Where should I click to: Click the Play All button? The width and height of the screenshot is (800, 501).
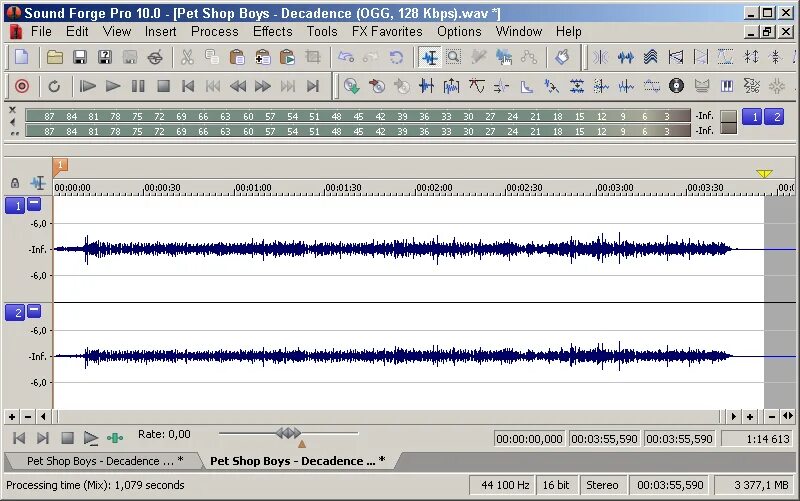[x=88, y=86]
